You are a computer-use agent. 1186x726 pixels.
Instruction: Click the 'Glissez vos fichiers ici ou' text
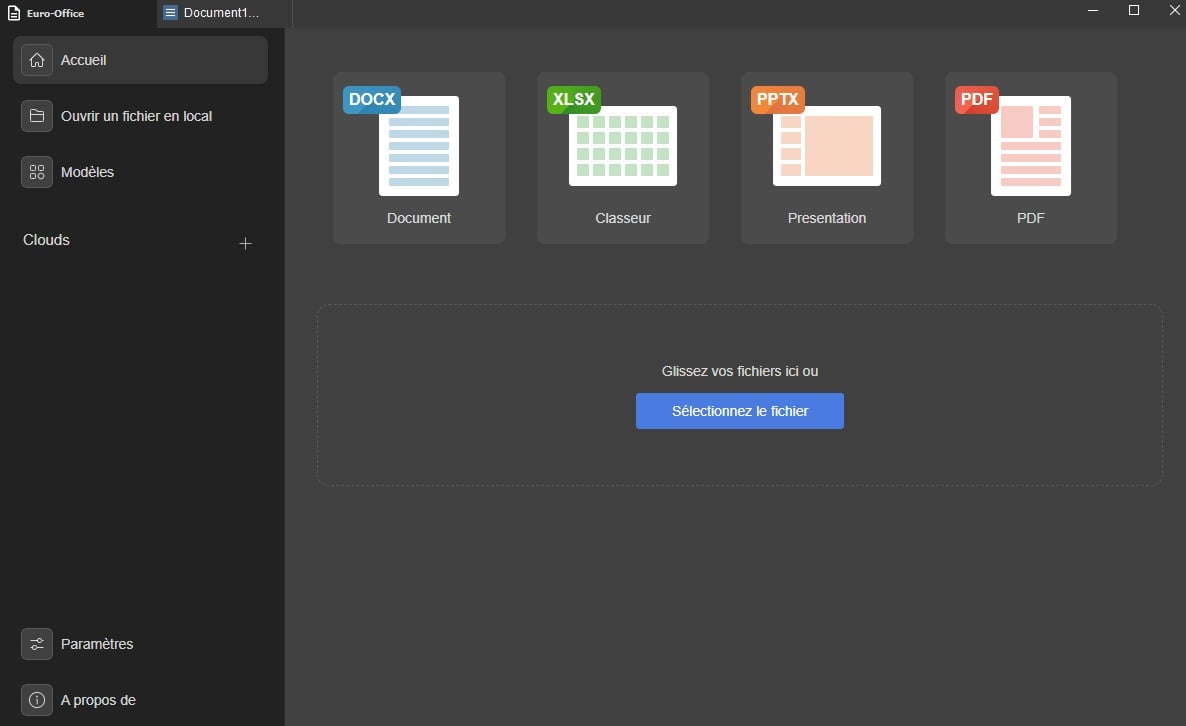coord(740,371)
